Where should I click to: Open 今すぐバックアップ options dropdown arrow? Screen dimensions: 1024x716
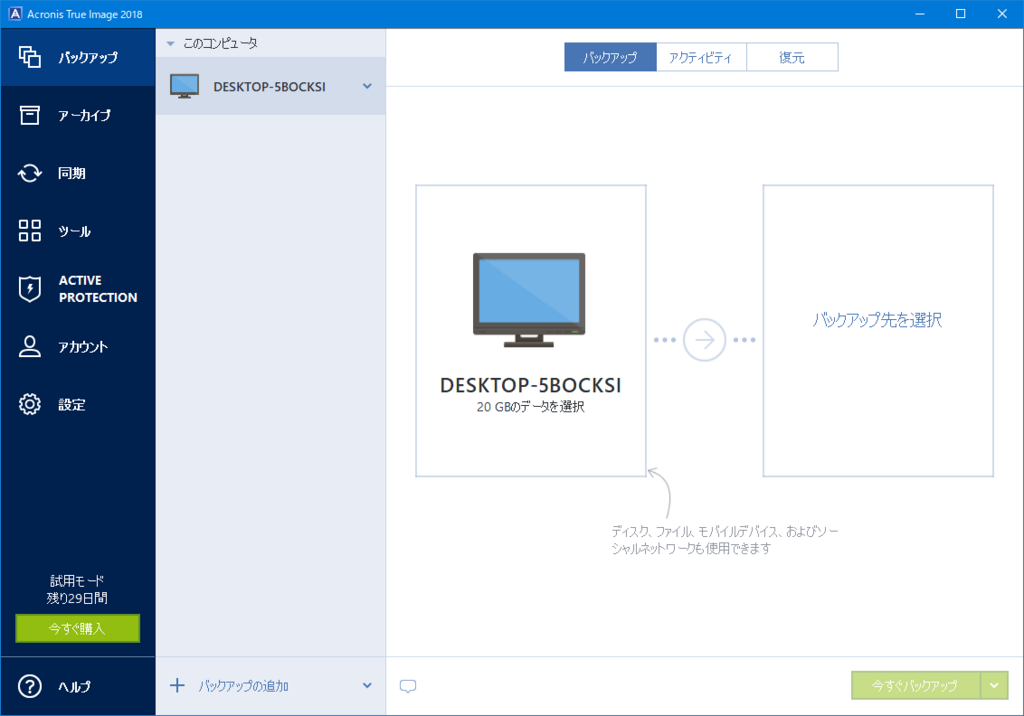click(994, 685)
